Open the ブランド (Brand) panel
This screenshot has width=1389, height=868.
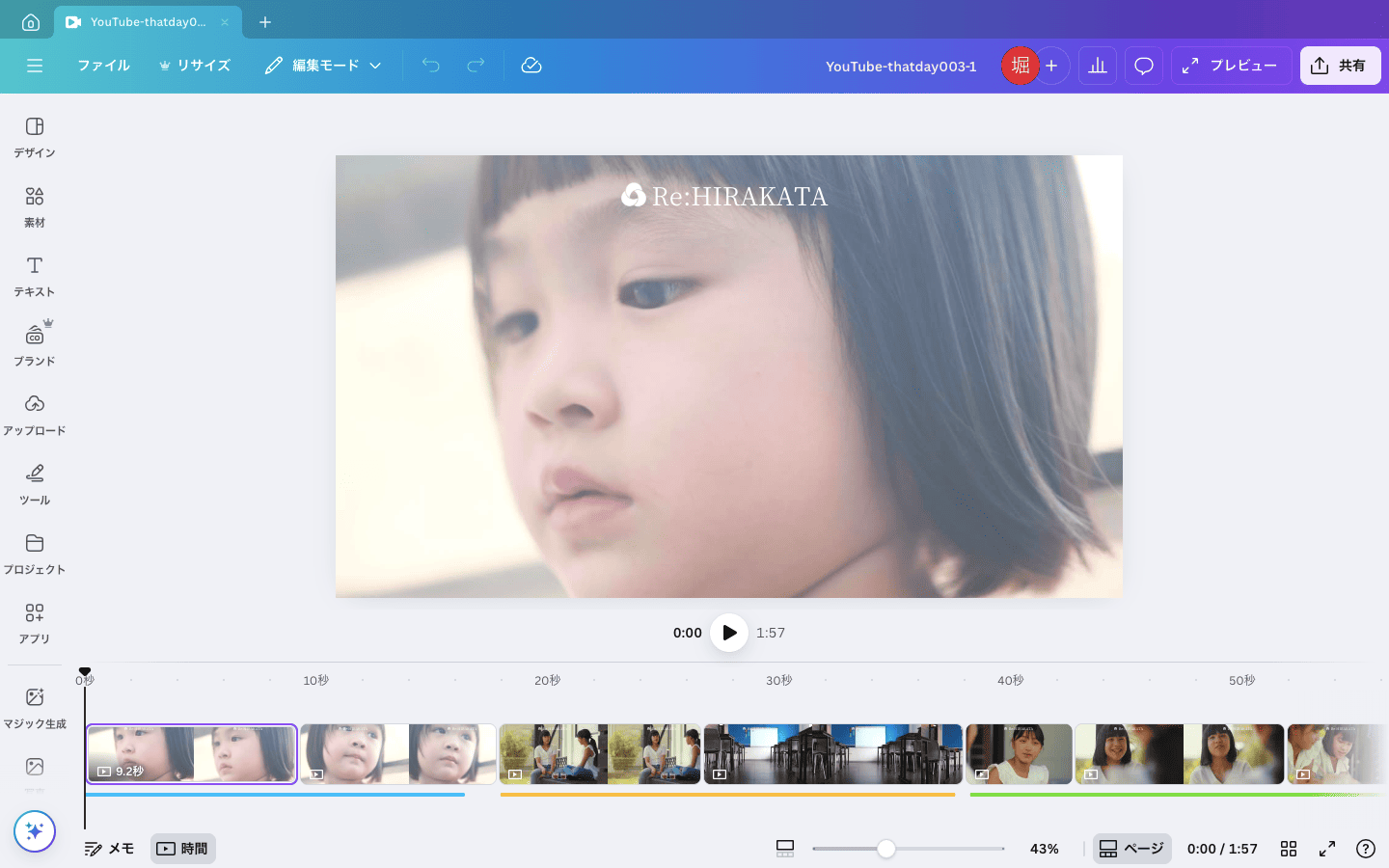(x=34, y=344)
